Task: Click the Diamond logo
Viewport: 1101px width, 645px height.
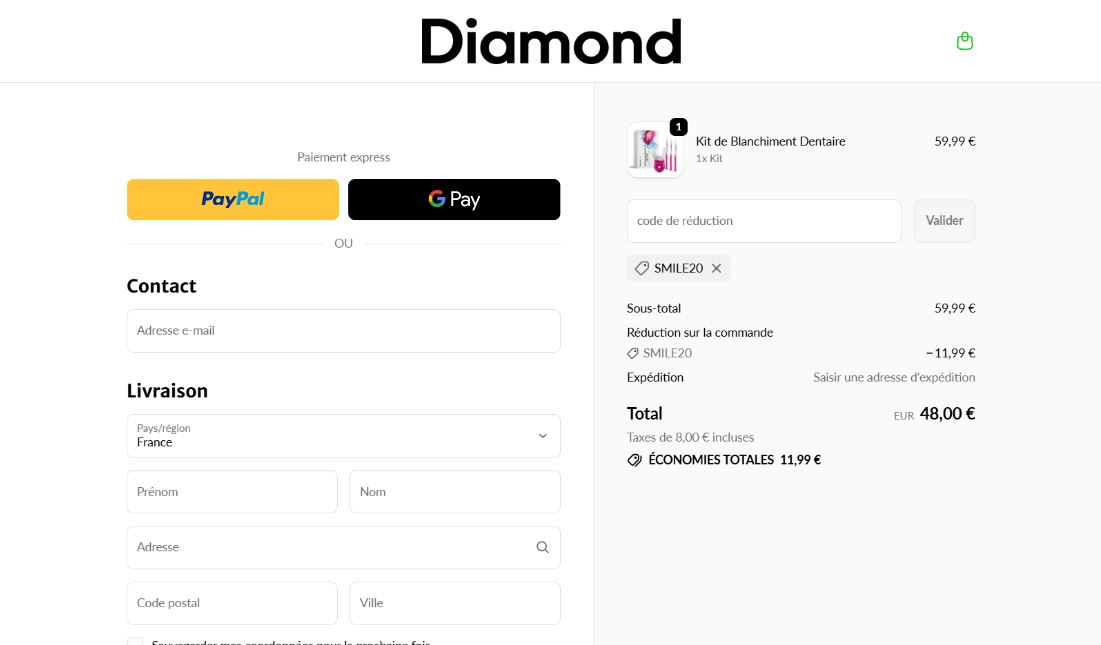Action: (x=550, y=41)
